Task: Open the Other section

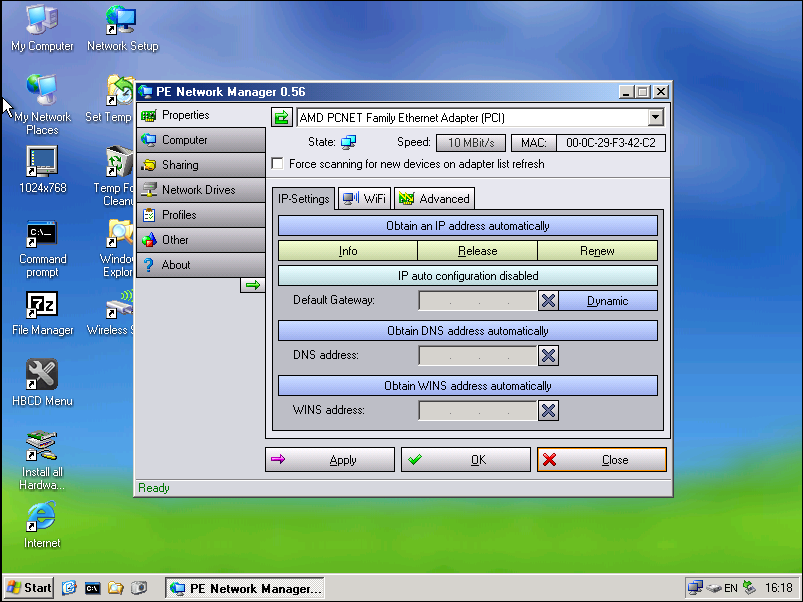Action: 201,240
